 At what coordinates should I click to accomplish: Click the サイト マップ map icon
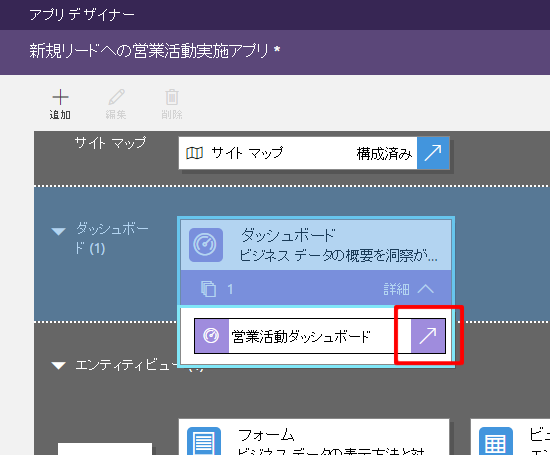tap(194, 153)
